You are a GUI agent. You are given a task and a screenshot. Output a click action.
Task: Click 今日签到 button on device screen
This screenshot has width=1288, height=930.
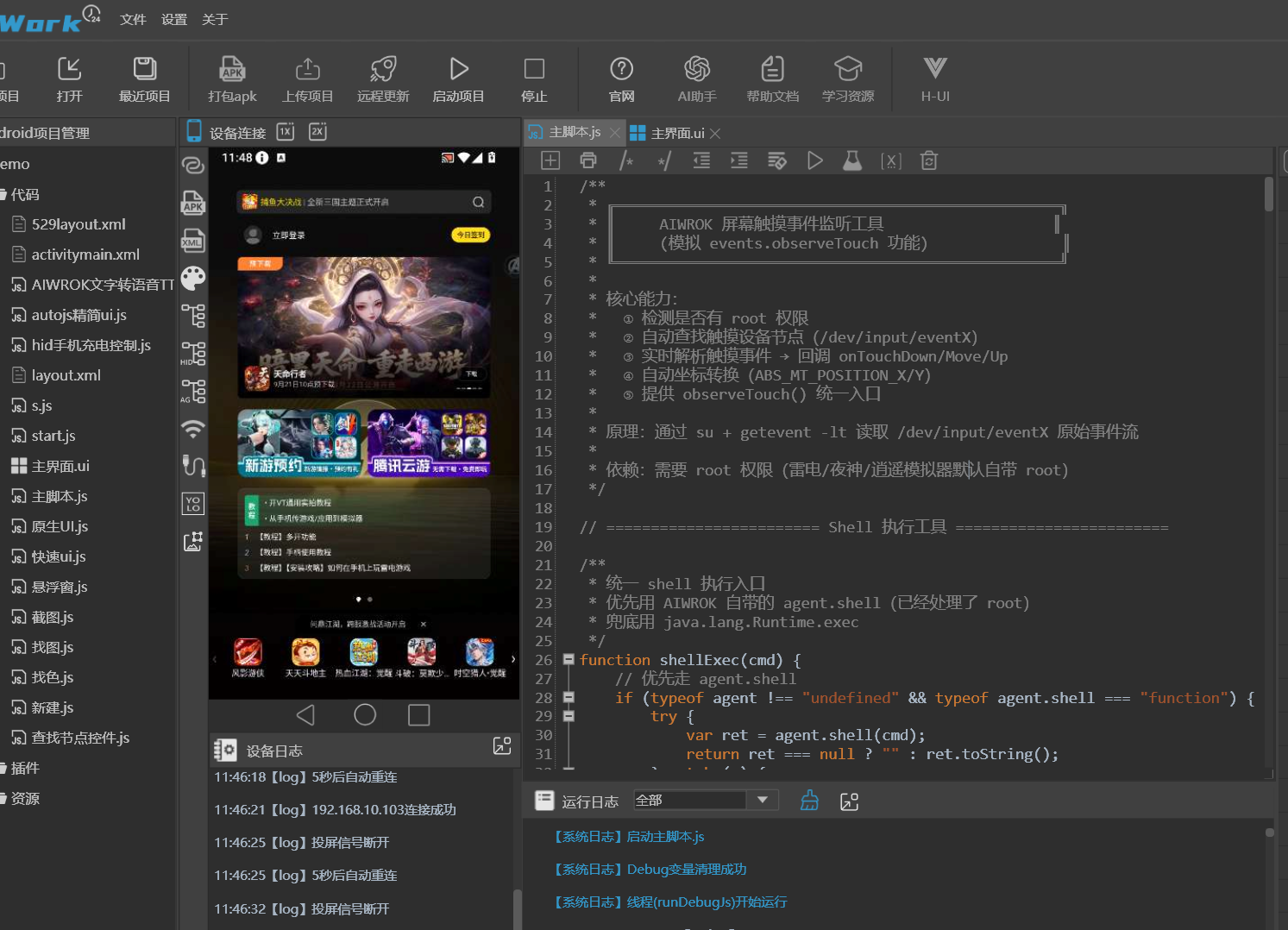[x=470, y=235]
